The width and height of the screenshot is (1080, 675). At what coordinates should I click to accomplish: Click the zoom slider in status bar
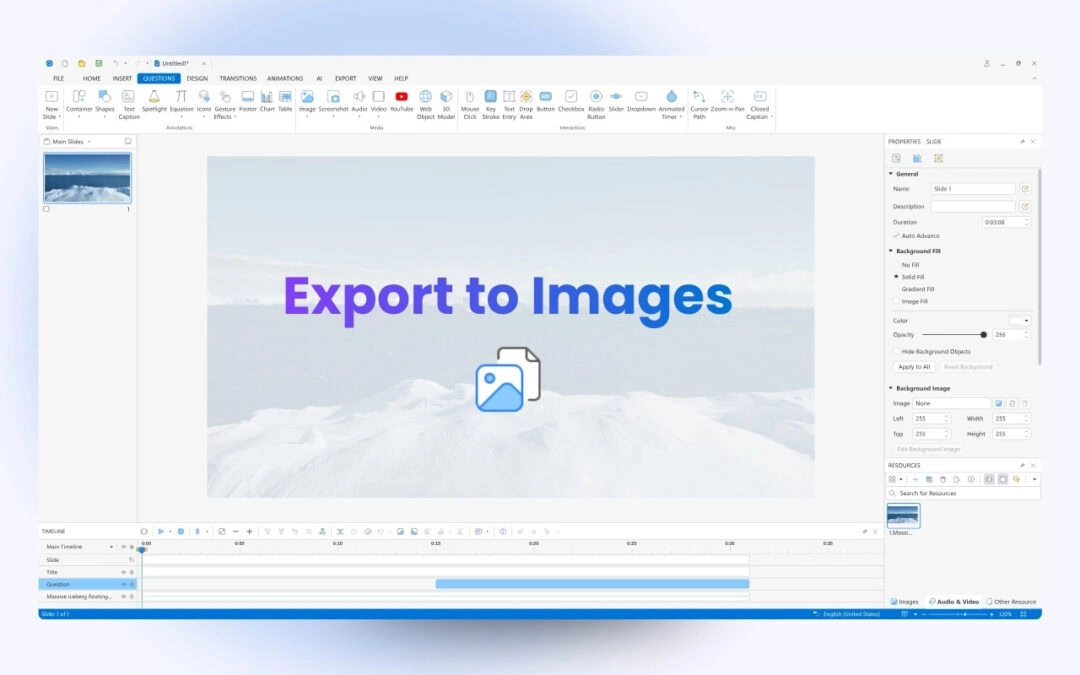pos(965,614)
